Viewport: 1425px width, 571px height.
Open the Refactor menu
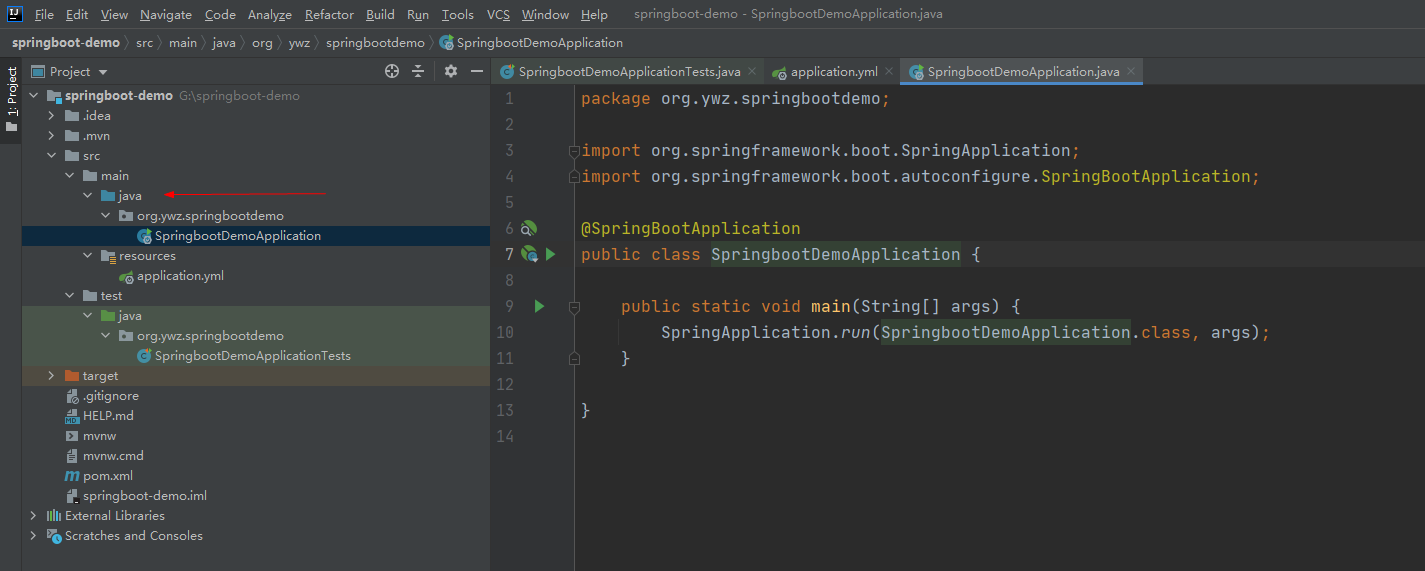coord(329,15)
